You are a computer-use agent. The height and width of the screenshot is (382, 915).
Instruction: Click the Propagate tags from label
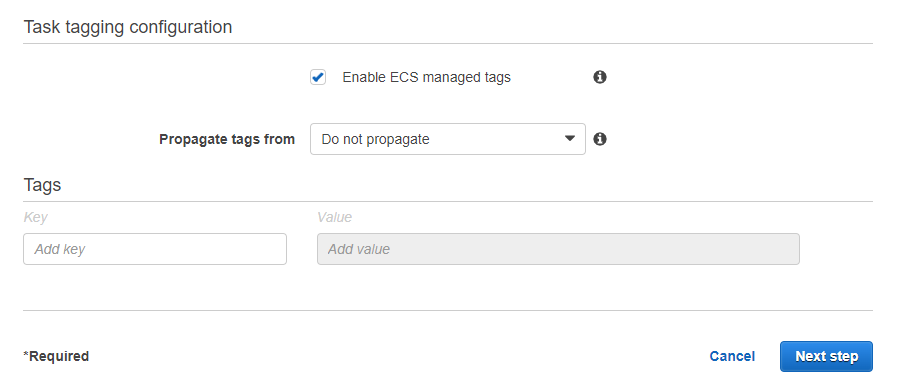[x=227, y=139]
